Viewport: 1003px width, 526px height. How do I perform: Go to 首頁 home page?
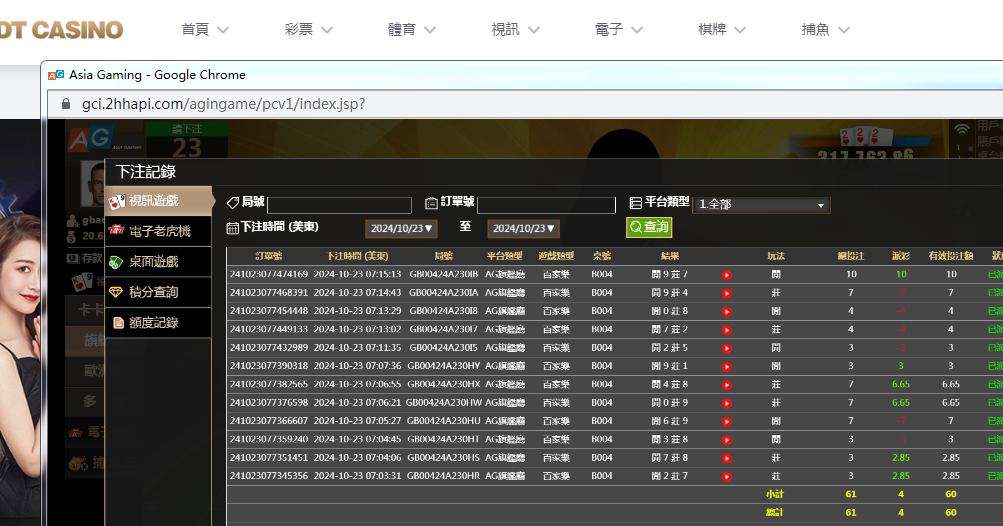[x=204, y=30]
